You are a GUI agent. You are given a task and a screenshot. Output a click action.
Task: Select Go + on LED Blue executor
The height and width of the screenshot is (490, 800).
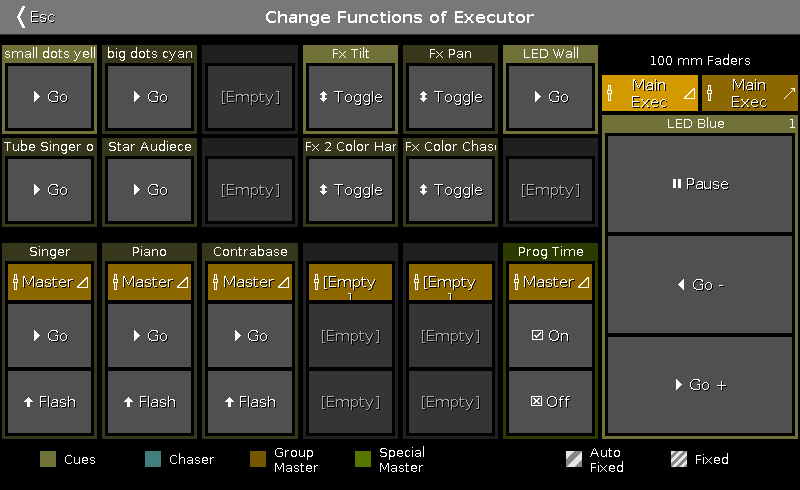[x=699, y=385]
